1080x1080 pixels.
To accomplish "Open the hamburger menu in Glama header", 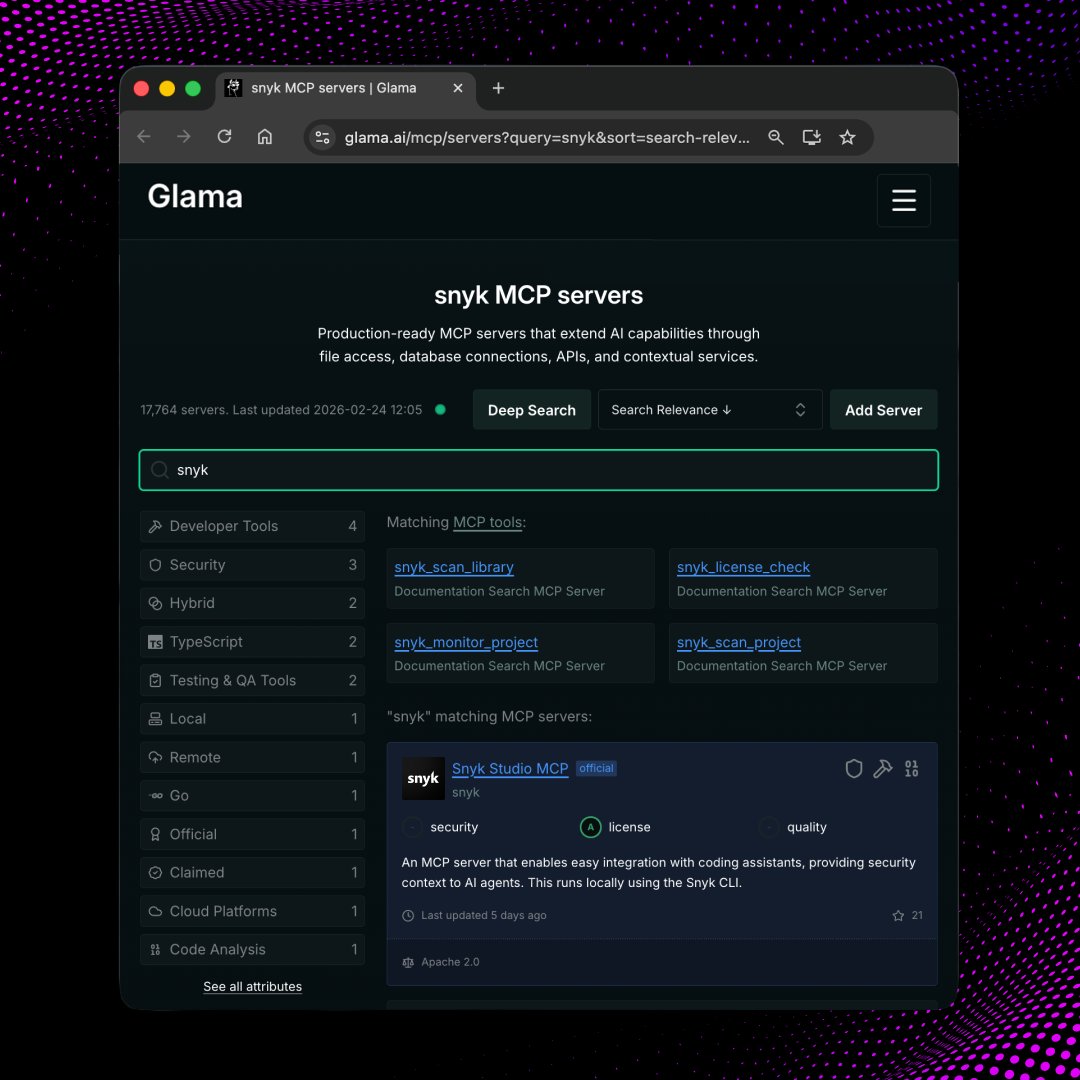I will tap(903, 200).
